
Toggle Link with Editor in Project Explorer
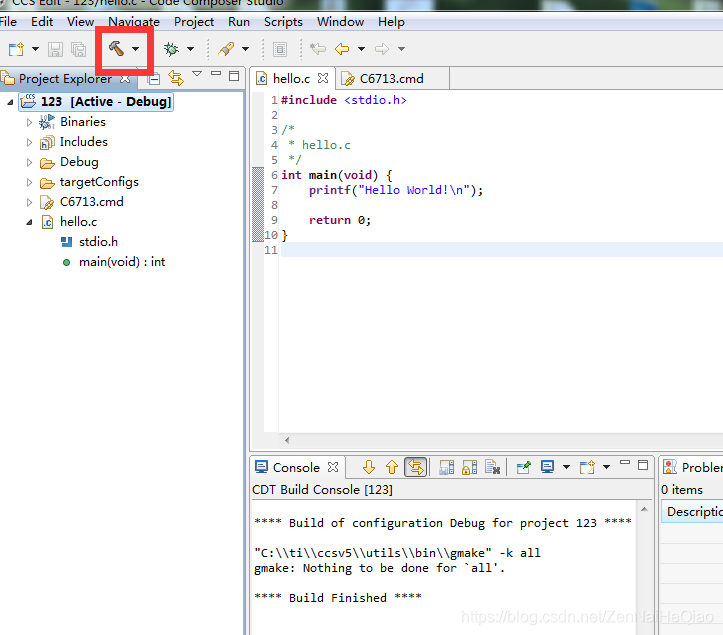pos(176,78)
